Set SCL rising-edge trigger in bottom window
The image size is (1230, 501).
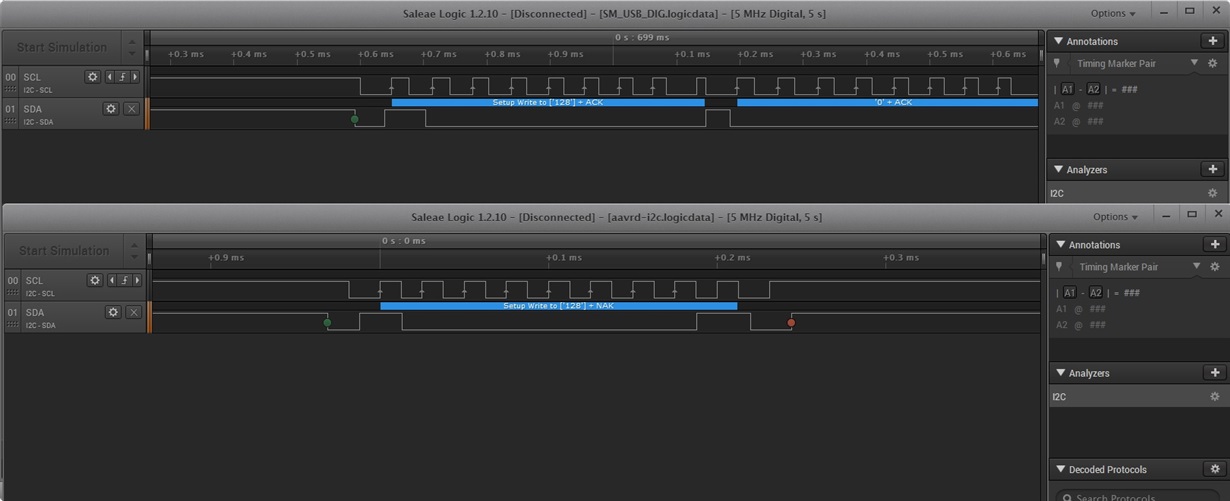(124, 280)
